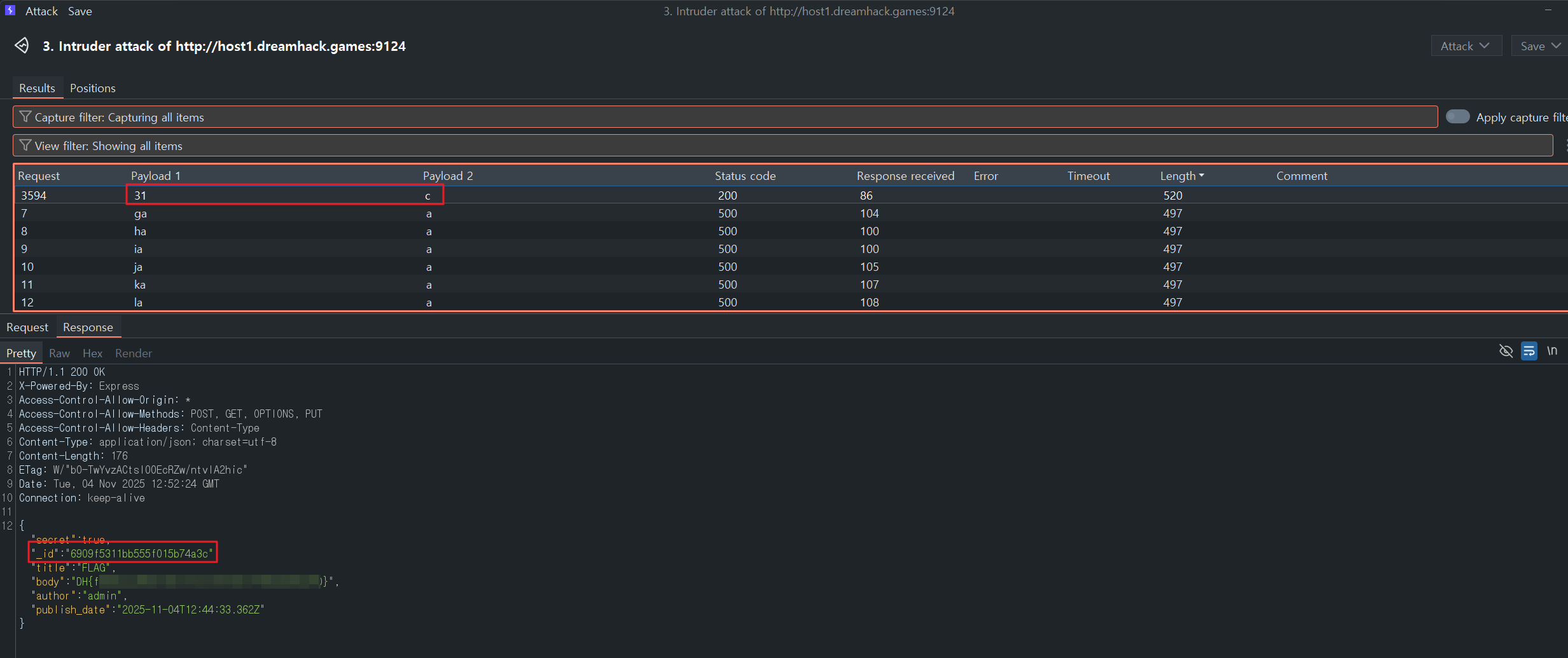Click the funnel icon in View filter bar
Viewport: 1568px width, 658px height.
(x=25, y=146)
